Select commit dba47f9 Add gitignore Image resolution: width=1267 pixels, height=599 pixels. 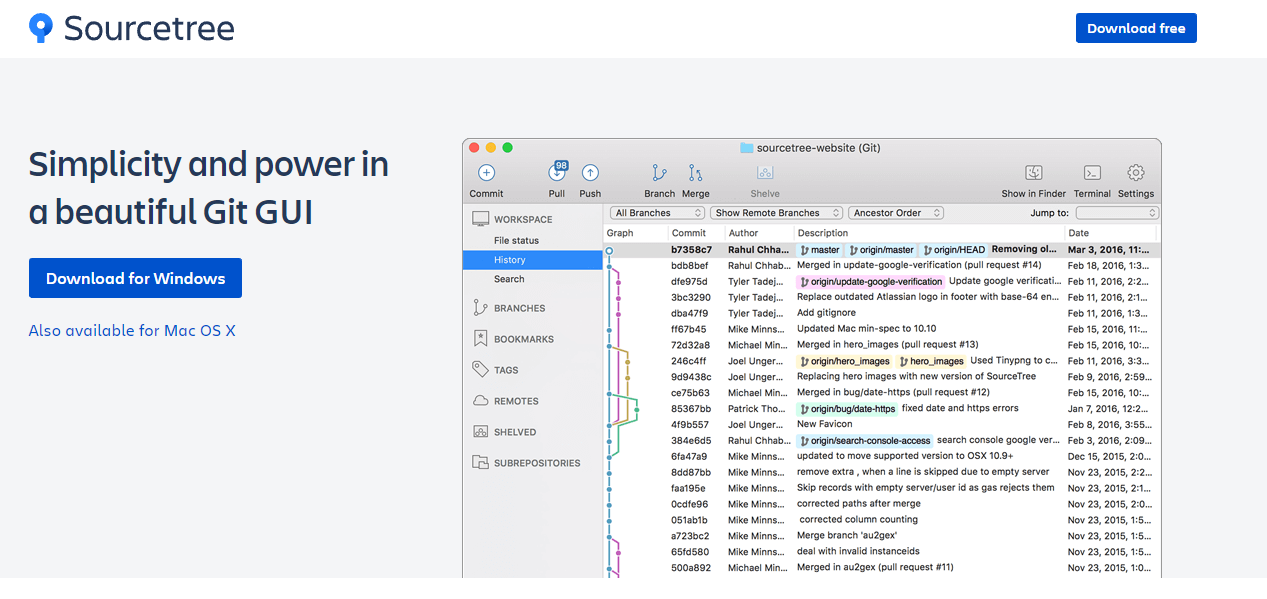(x=882, y=314)
